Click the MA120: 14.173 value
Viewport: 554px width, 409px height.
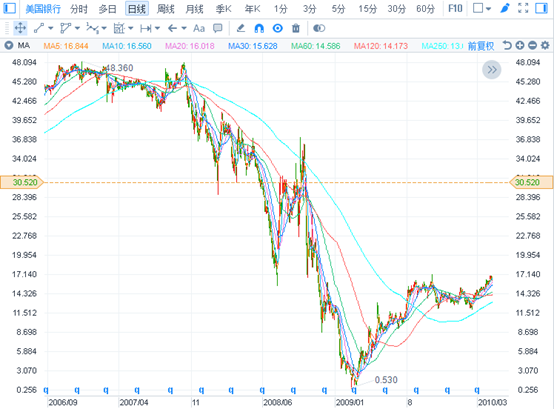[381, 46]
